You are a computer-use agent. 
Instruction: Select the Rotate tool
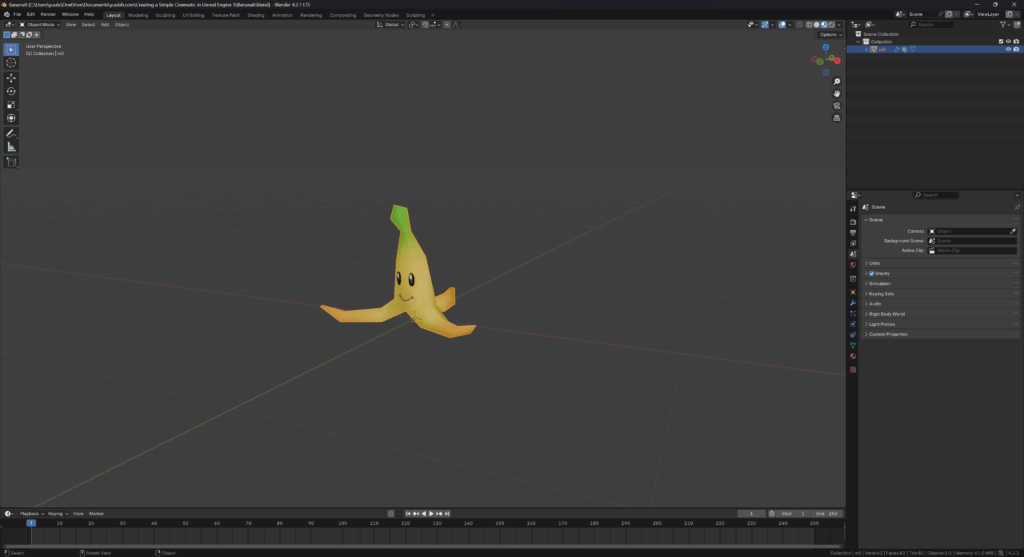pyautogui.click(x=11, y=91)
